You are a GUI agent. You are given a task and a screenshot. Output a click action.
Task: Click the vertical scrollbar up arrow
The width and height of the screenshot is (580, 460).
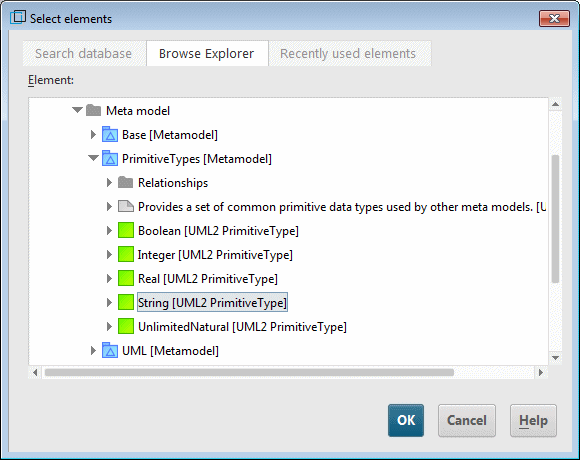(x=555, y=104)
